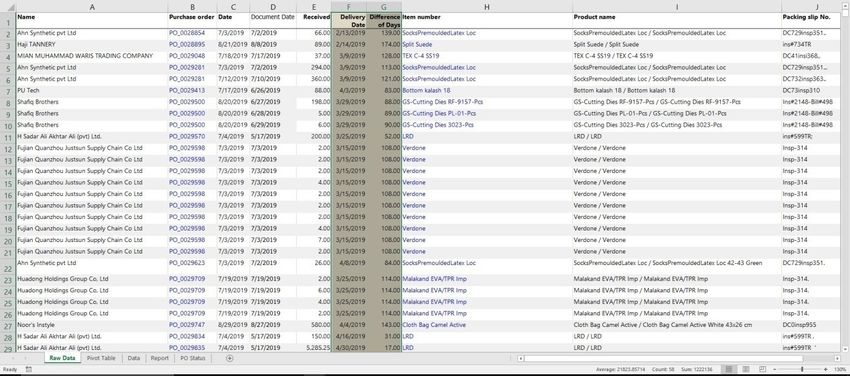Select row 27 header

pos(8,325)
